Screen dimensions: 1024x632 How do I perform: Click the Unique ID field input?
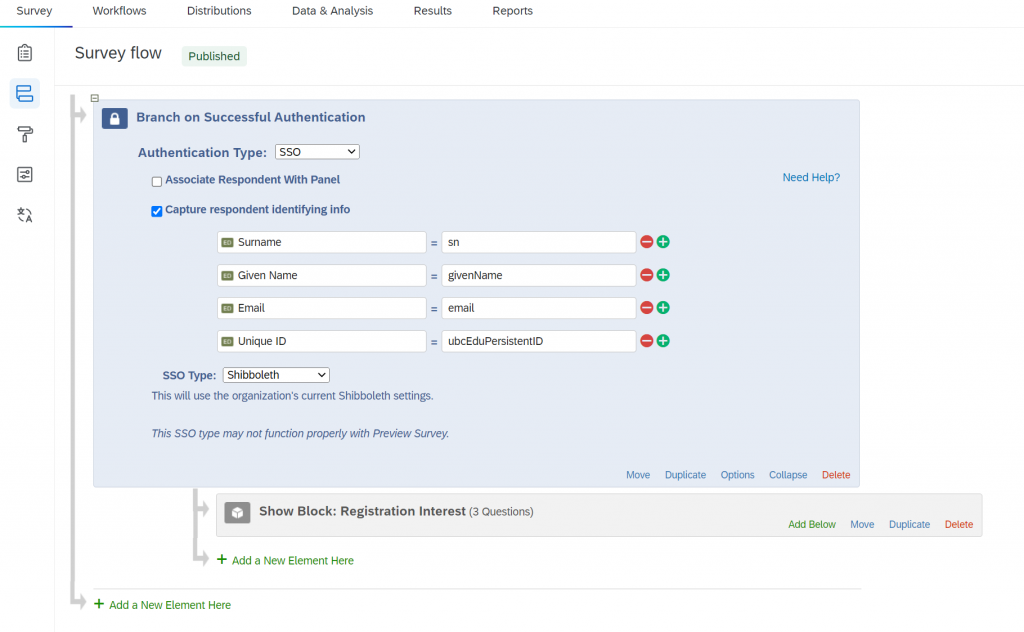[322, 341]
